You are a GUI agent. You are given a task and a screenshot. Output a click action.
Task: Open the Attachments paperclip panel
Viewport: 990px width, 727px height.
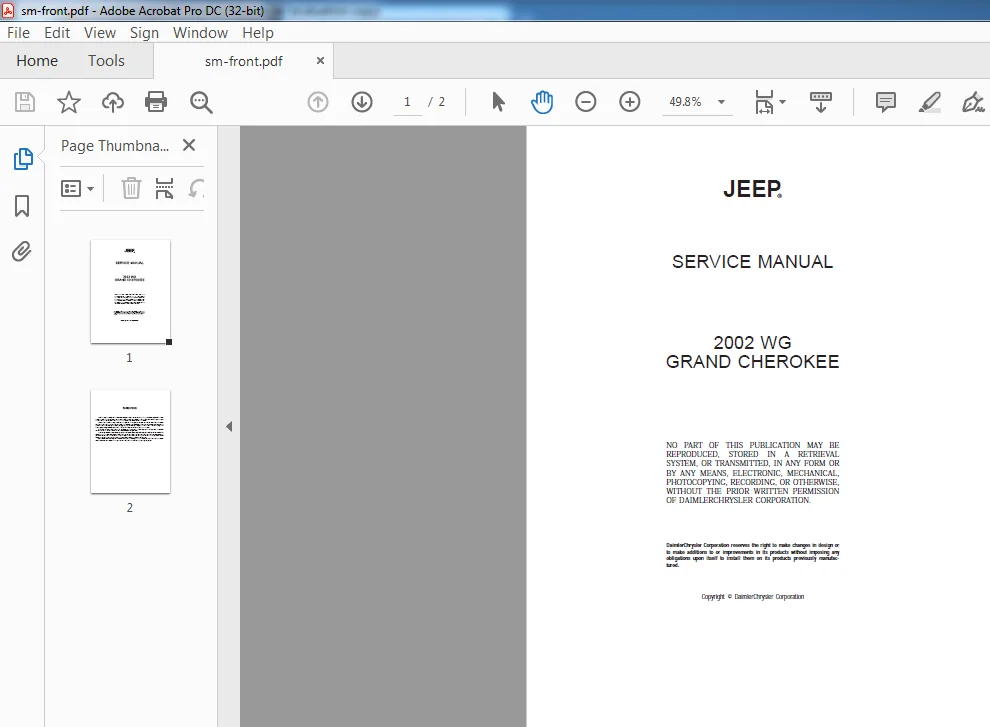point(22,251)
